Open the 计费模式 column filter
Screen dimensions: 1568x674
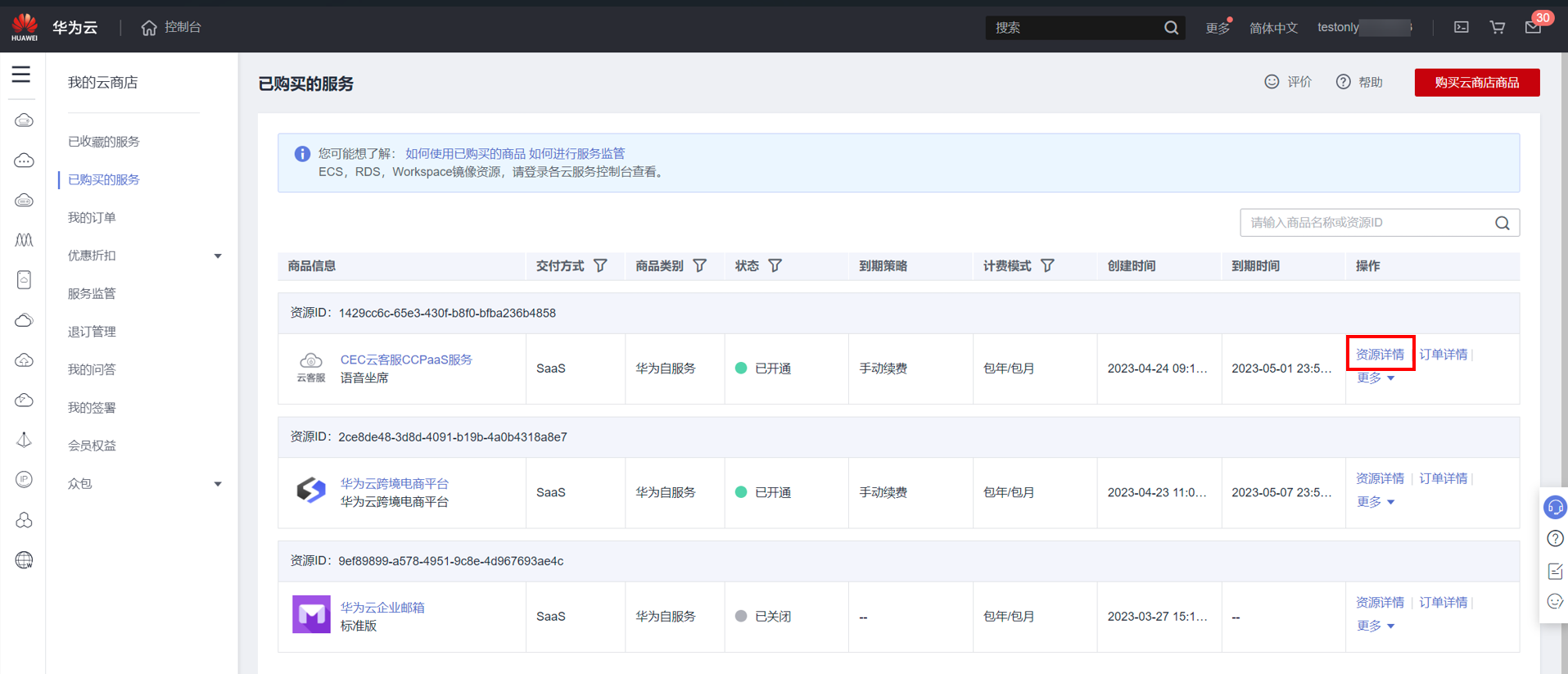click(1047, 265)
